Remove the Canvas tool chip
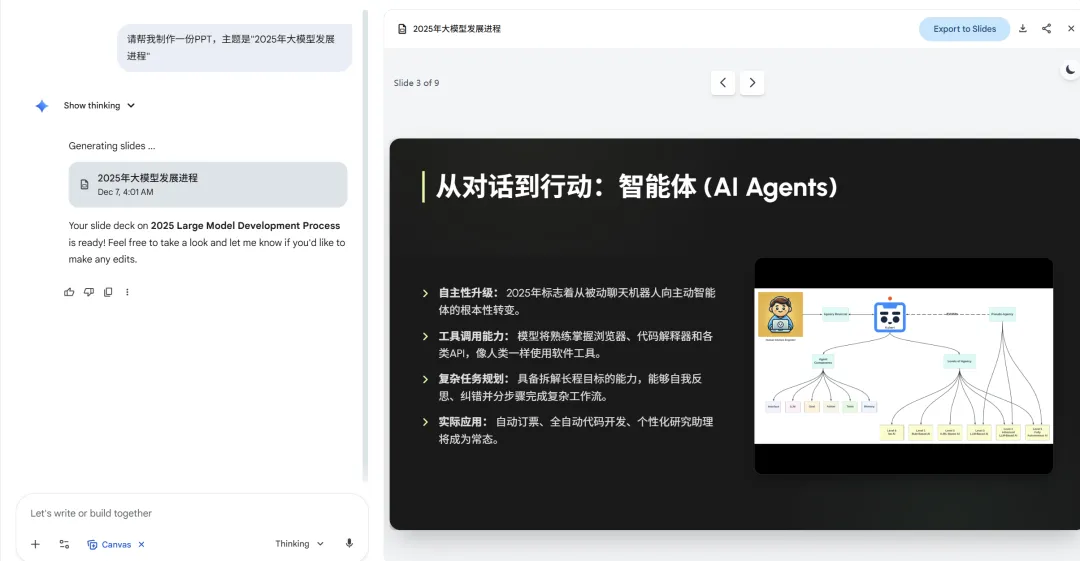1080x561 pixels. click(x=141, y=544)
